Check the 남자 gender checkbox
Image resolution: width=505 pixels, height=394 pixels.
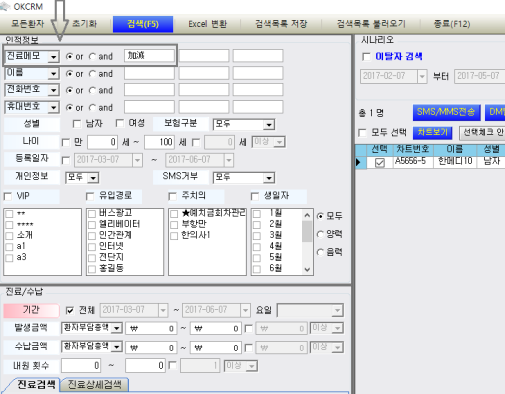pos(77,124)
